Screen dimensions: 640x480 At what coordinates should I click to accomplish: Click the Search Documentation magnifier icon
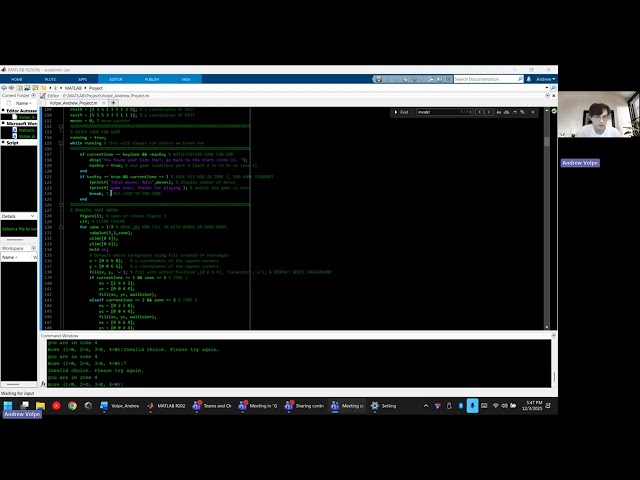pos(520,79)
